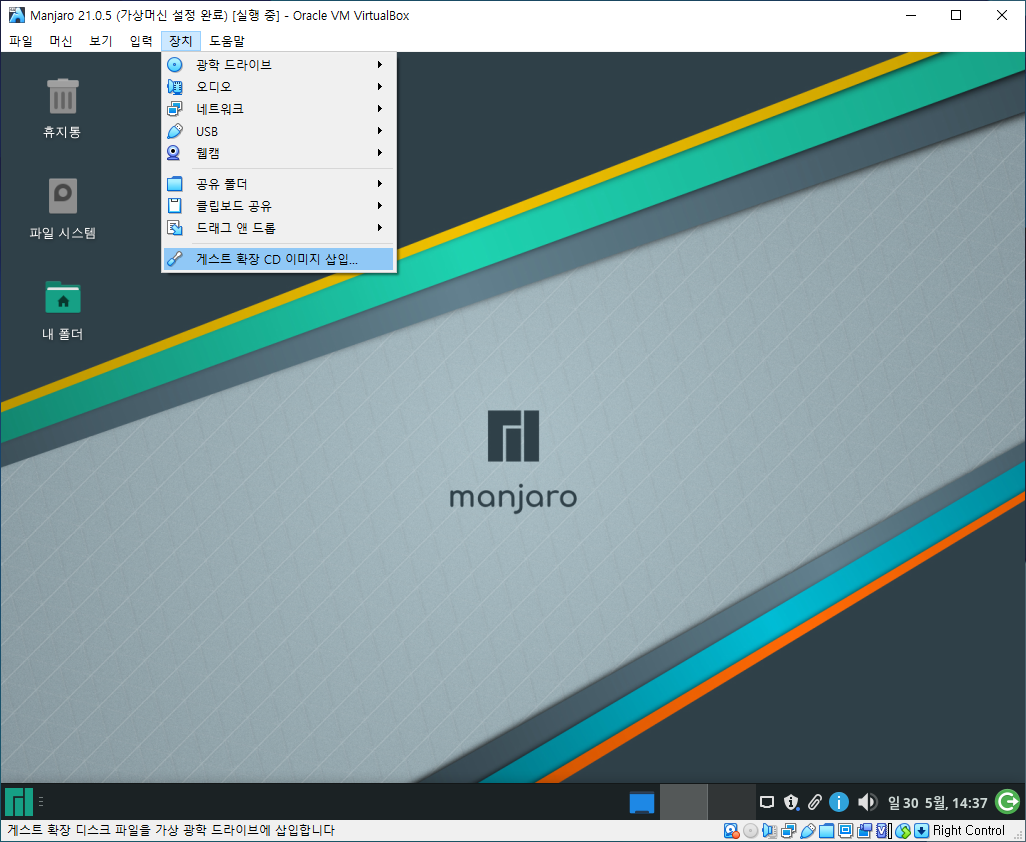This screenshot has height=842, width=1026.
Task: Switch to the first workspace in pager
Action: coord(683,801)
